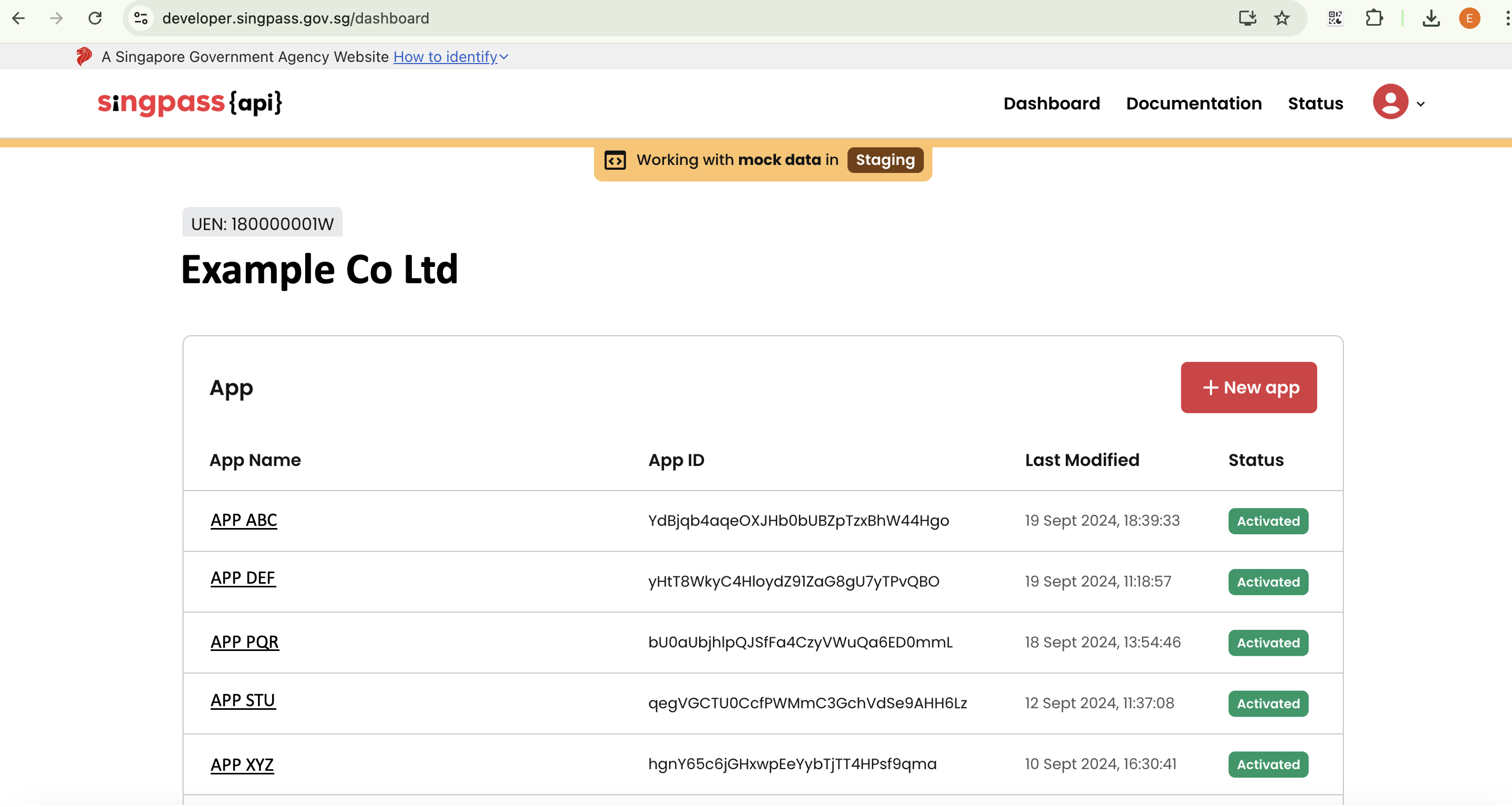The width and height of the screenshot is (1512, 807).
Task: Click the user account avatar icon
Action: pos(1390,102)
